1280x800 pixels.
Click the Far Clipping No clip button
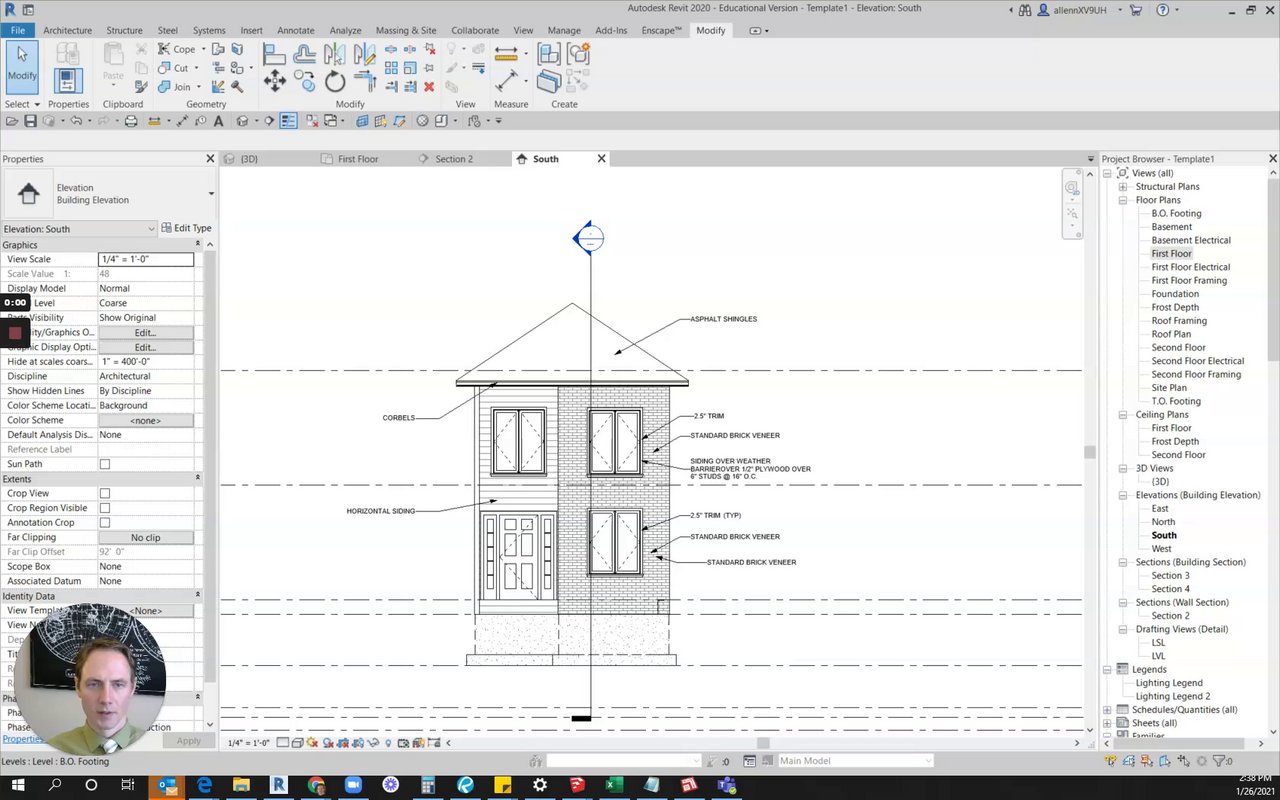[145, 538]
